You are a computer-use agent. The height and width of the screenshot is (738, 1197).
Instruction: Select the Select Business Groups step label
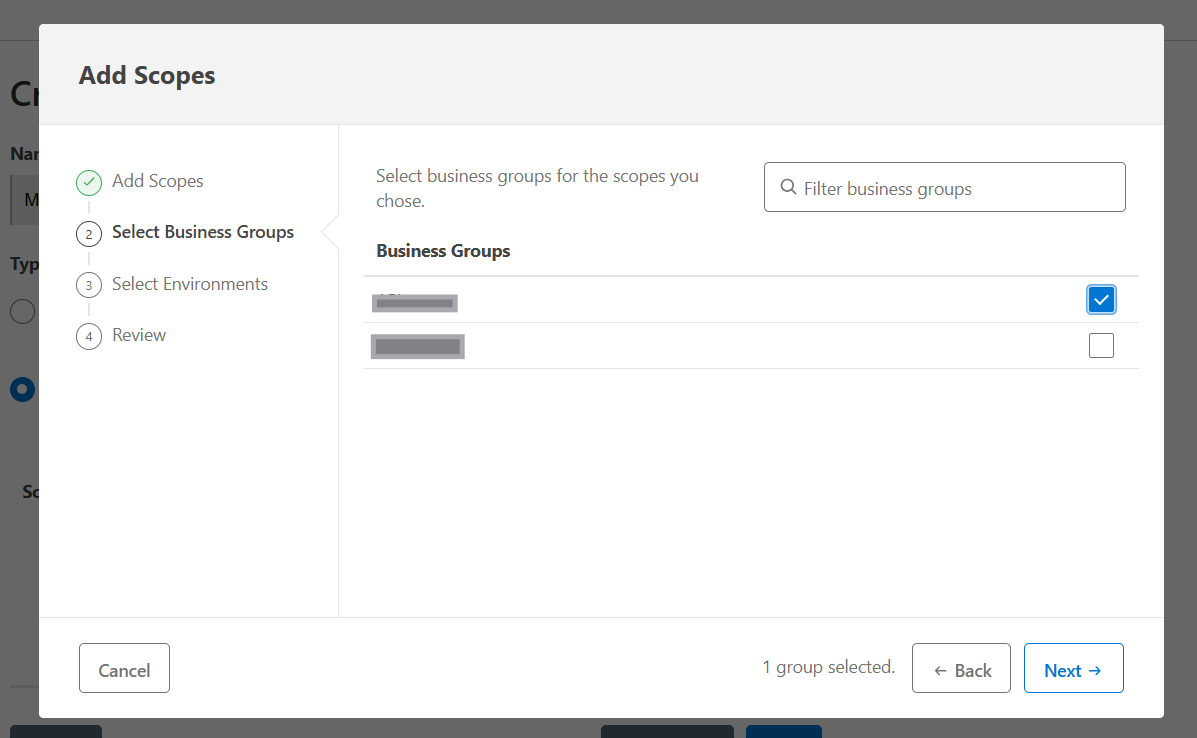point(203,232)
